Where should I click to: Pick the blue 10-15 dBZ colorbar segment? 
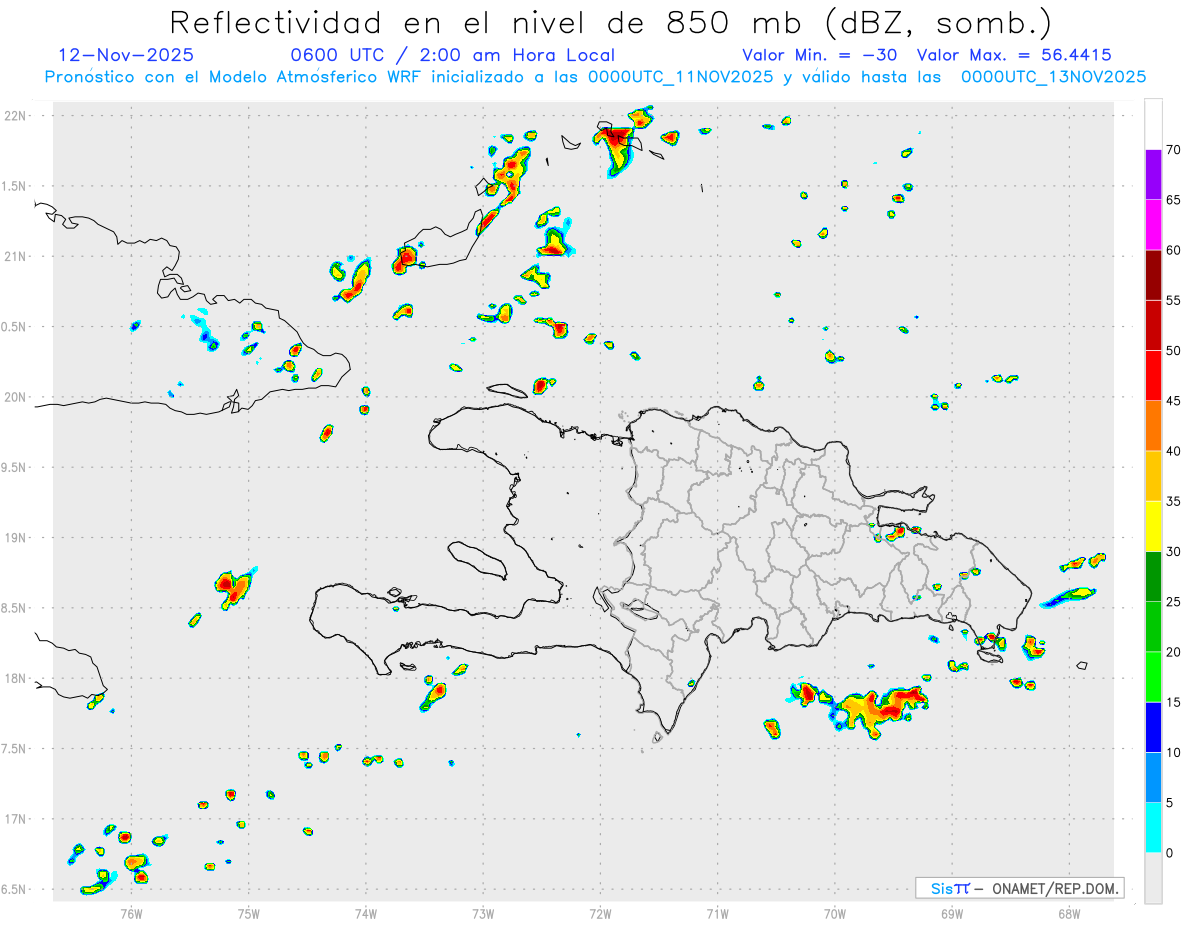click(x=1153, y=727)
